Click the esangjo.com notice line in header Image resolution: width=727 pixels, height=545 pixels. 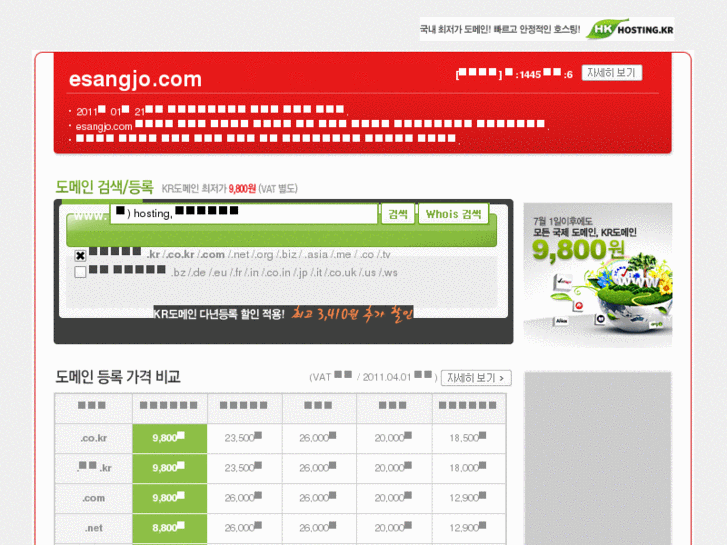point(310,125)
